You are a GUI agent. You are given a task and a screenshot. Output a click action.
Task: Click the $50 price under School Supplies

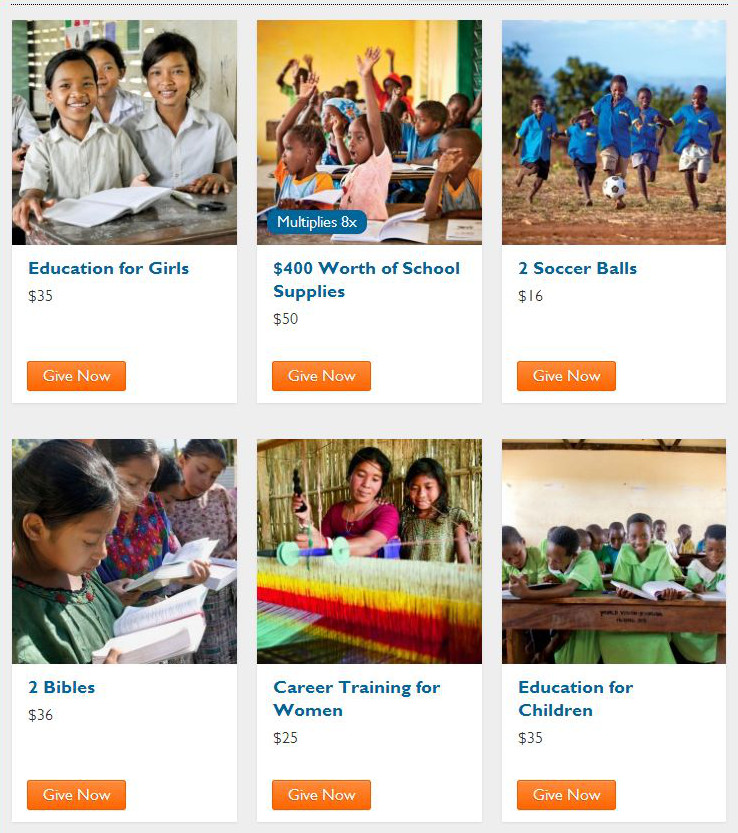(x=285, y=319)
